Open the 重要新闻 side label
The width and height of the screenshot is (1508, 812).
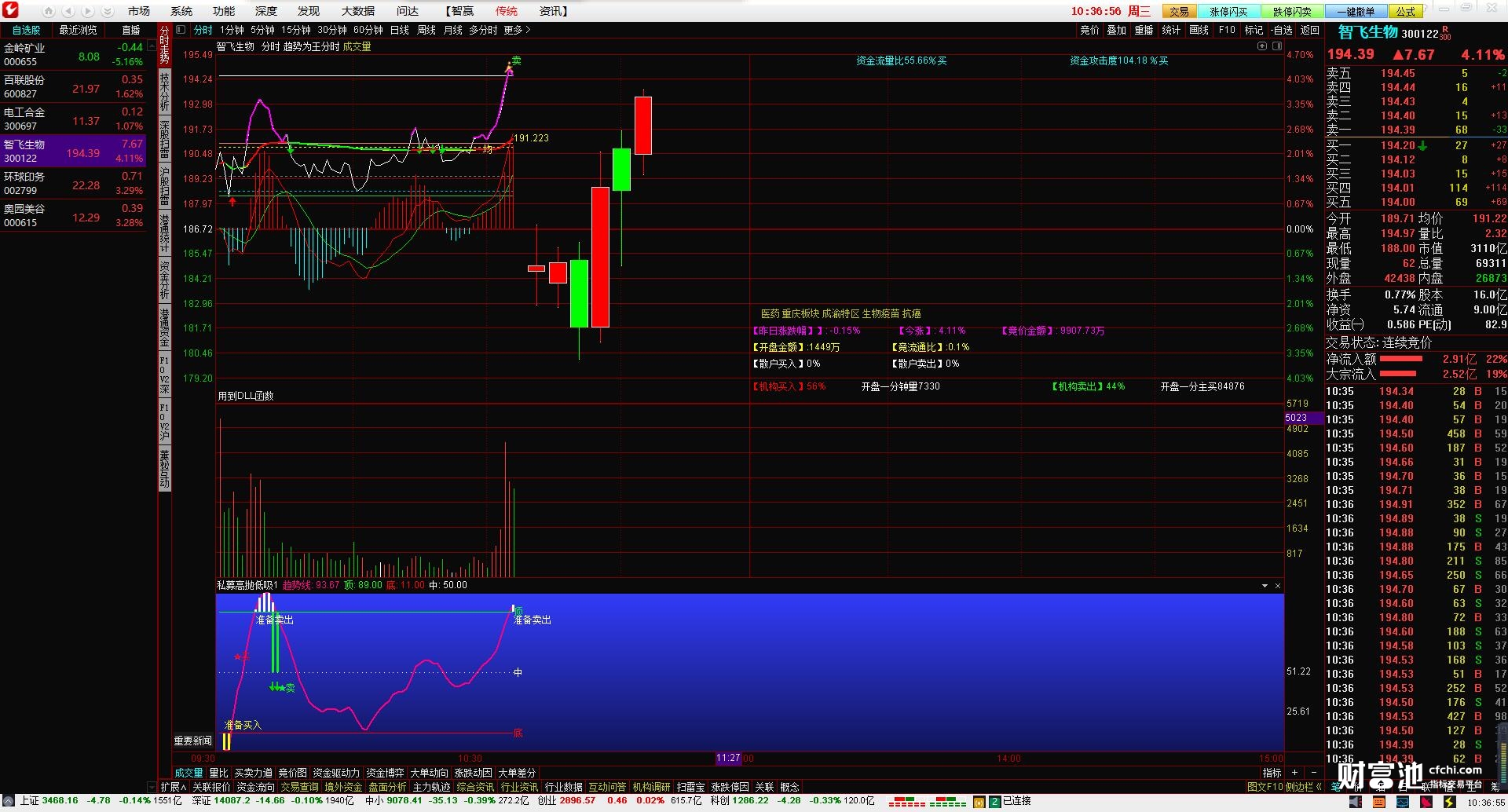point(192,741)
